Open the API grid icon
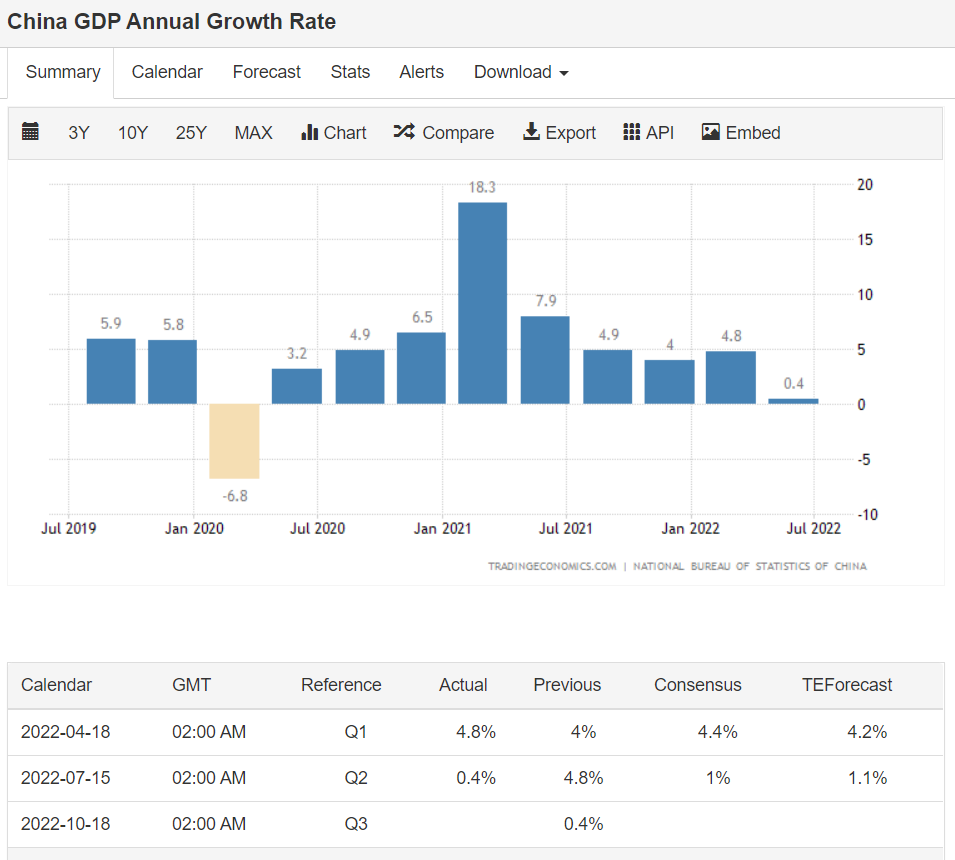This screenshot has width=955, height=860. pyautogui.click(x=631, y=132)
